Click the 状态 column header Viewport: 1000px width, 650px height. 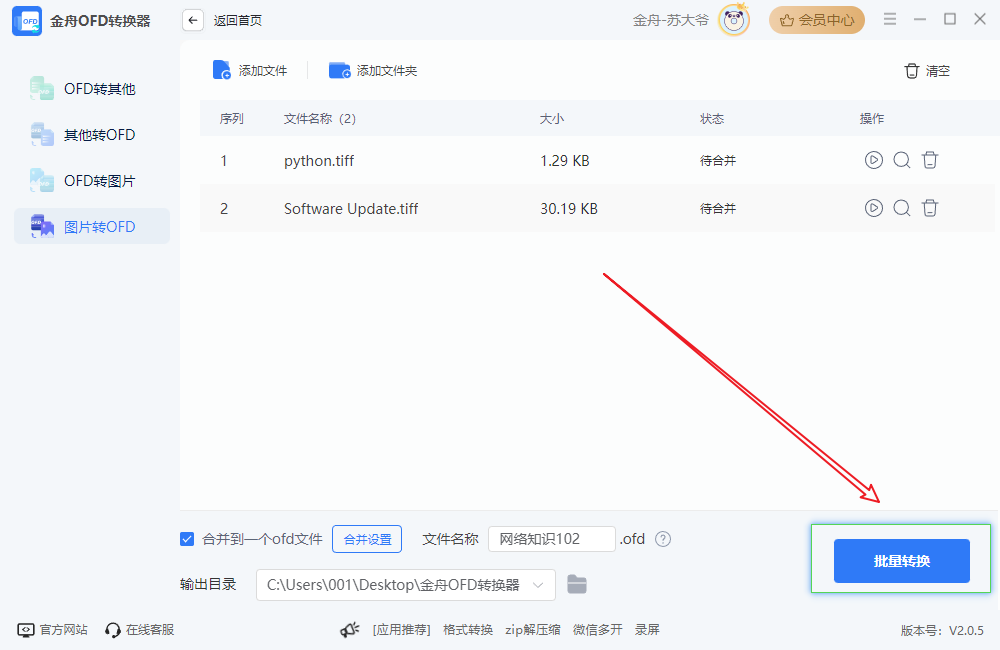[x=712, y=119]
